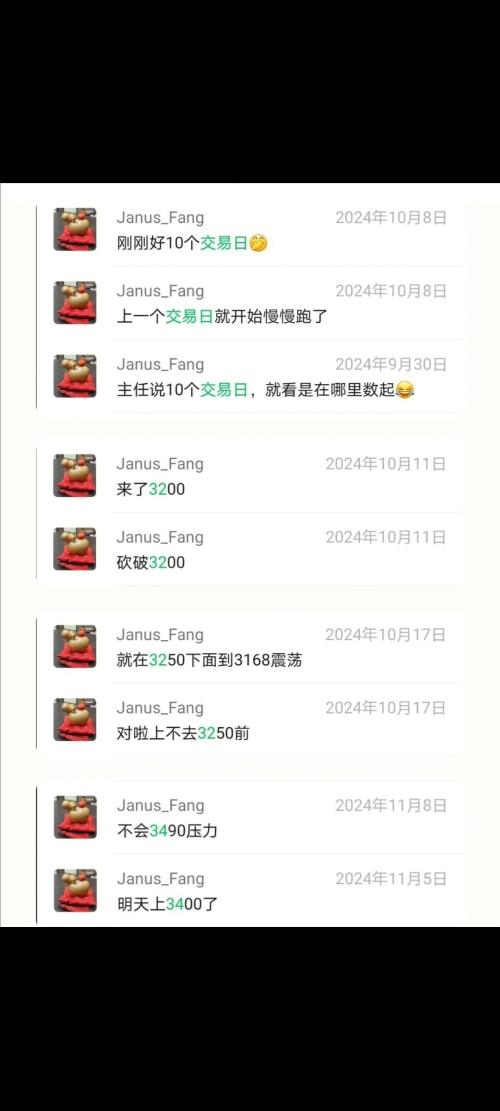Click Janus_Fang name on 对啦上不去3250前 message
Screen dimensions: 500x1111
tap(160, 708)
